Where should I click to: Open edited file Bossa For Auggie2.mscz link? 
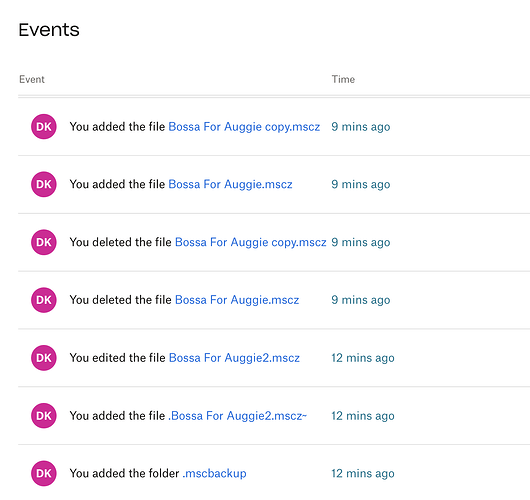(234, 358)
